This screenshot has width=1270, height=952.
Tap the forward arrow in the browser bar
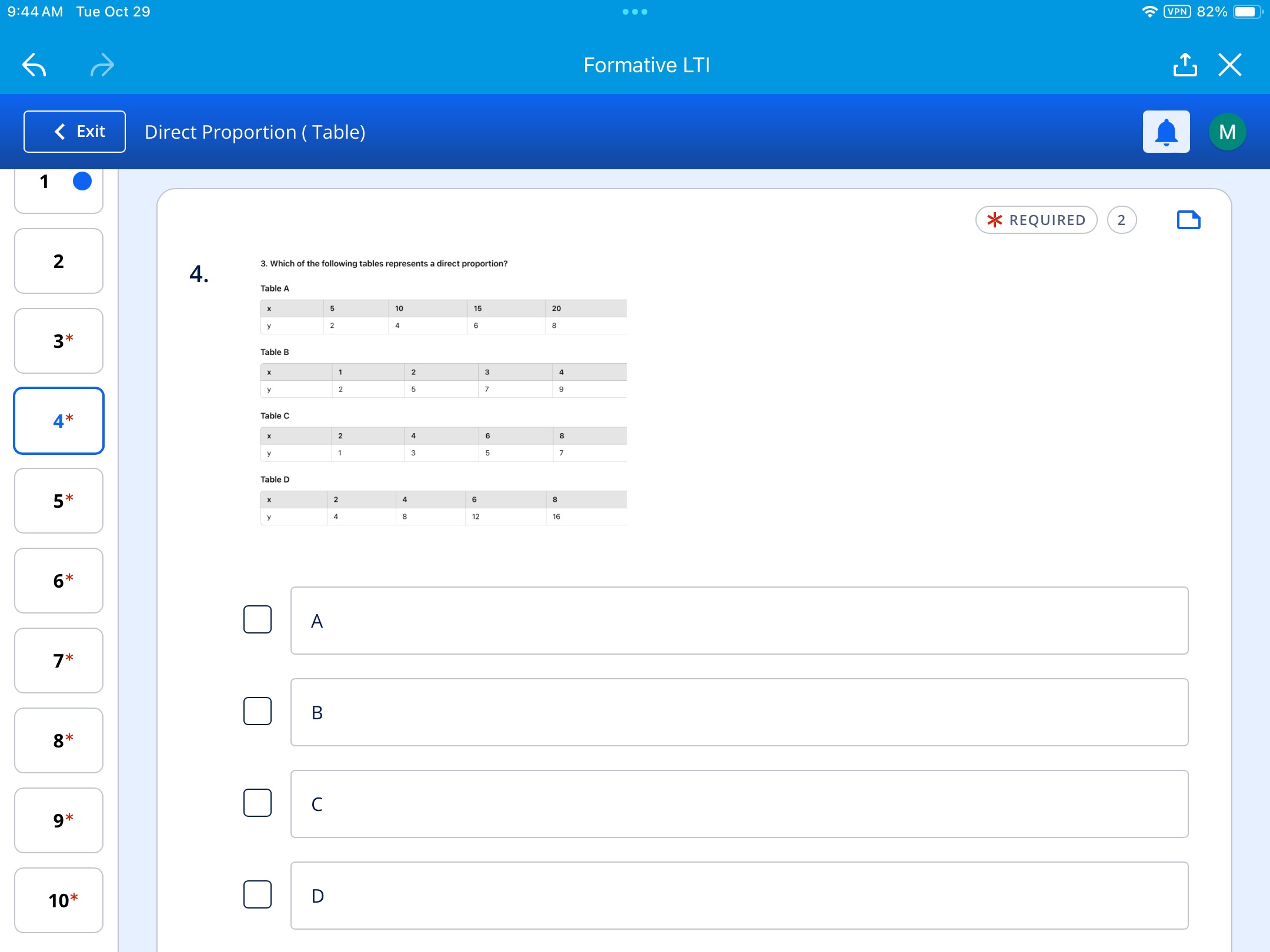(x=102, y=65)
